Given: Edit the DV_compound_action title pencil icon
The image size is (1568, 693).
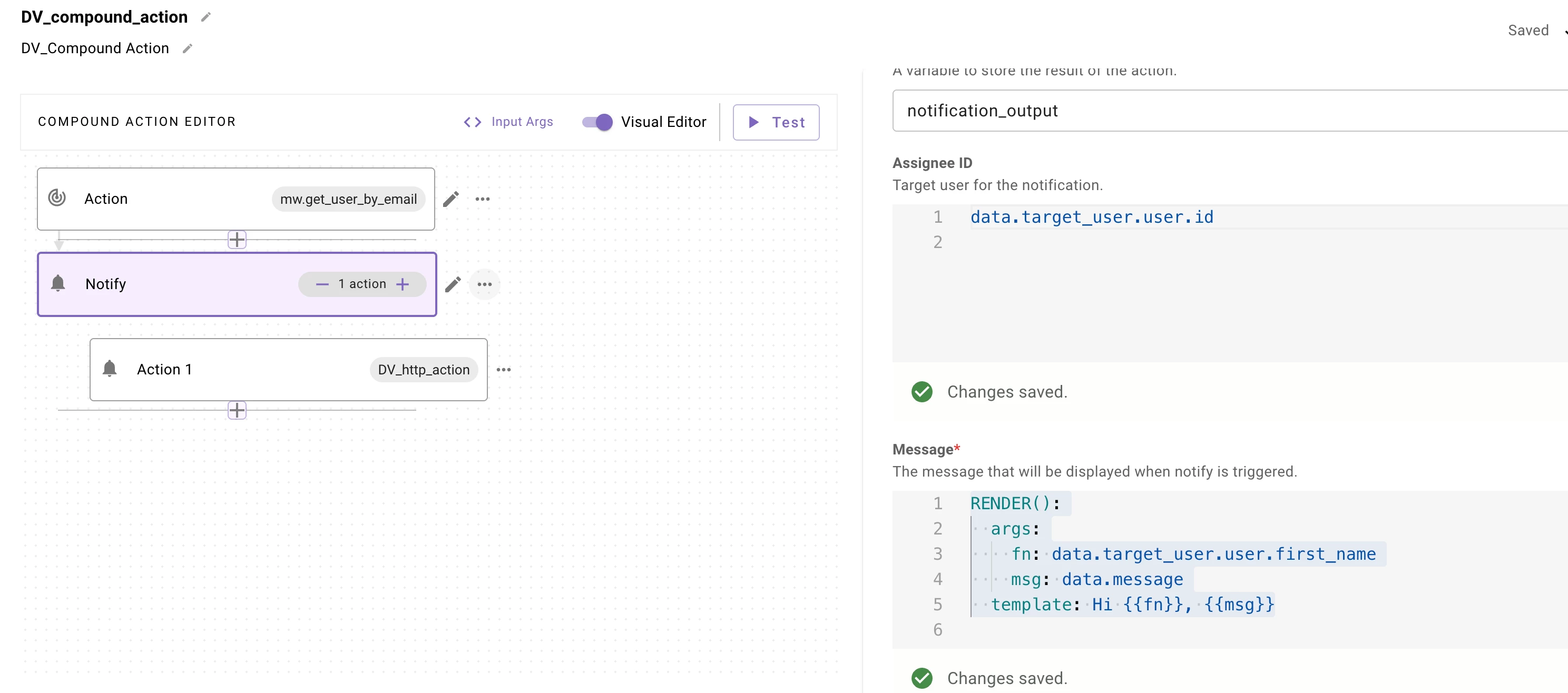Looking at the screenshot, I should coord(205,17).
